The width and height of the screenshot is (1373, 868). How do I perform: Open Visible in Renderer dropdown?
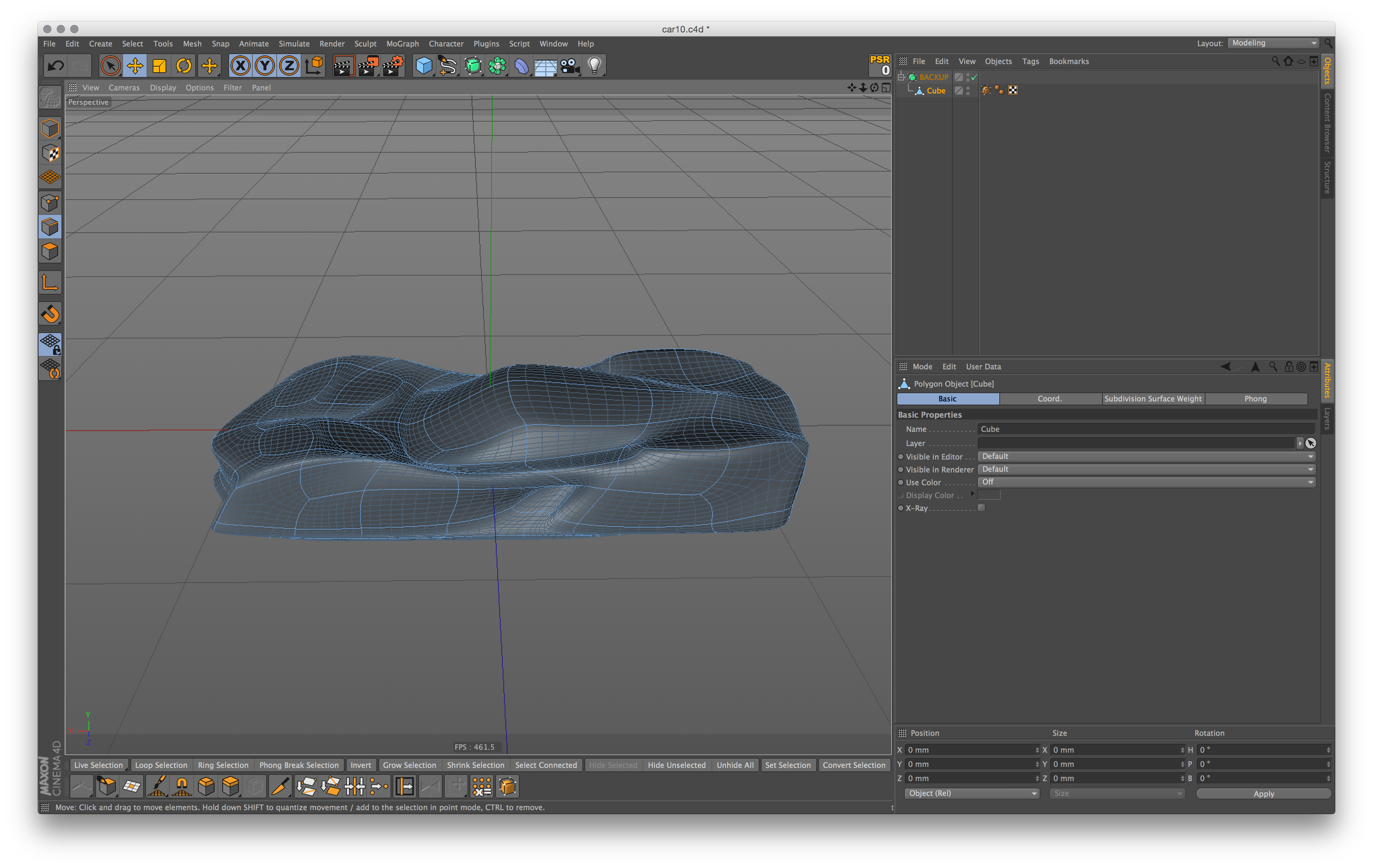(1147, 469)
